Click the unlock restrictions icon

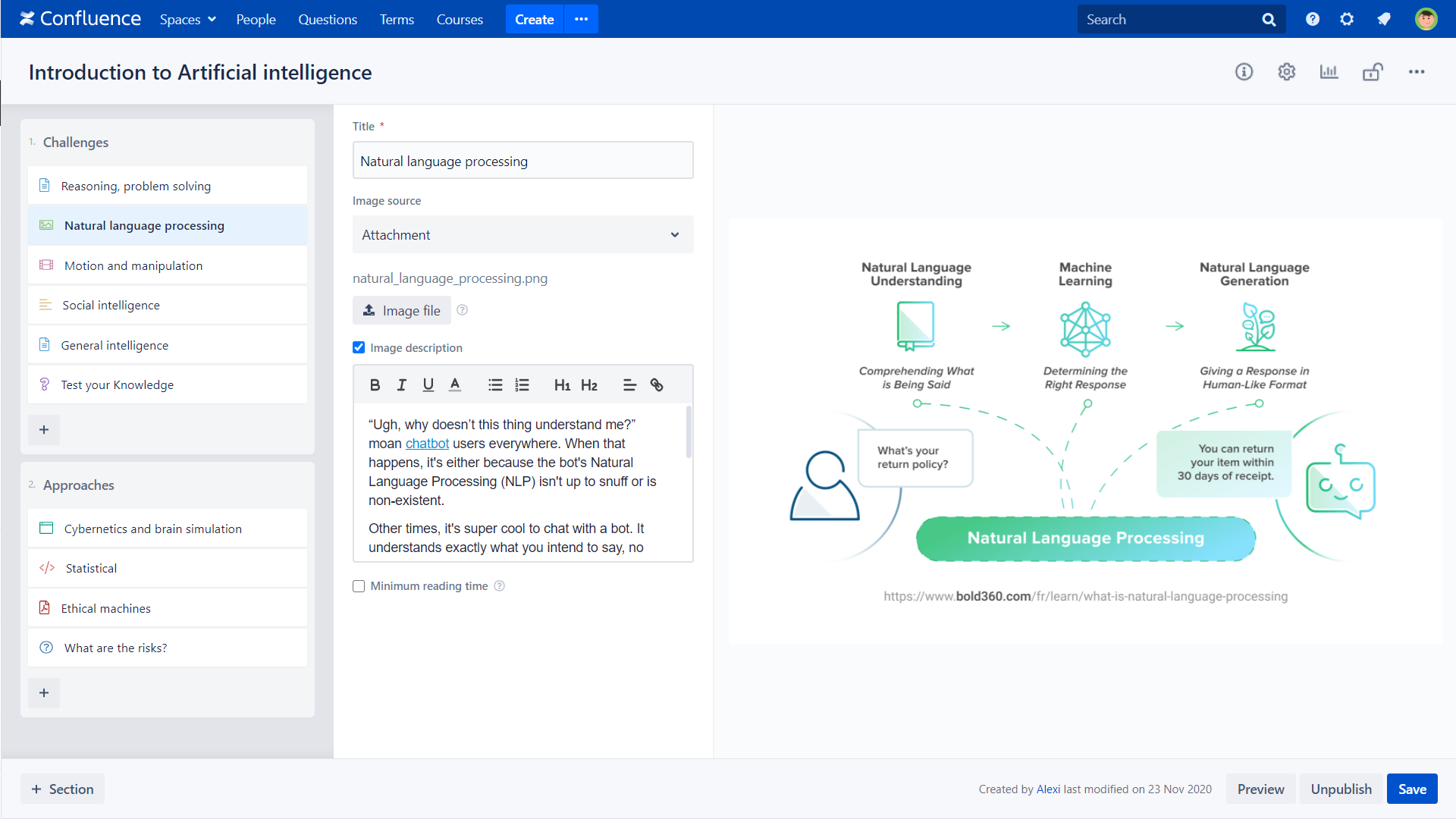(x=1373, y=72)
